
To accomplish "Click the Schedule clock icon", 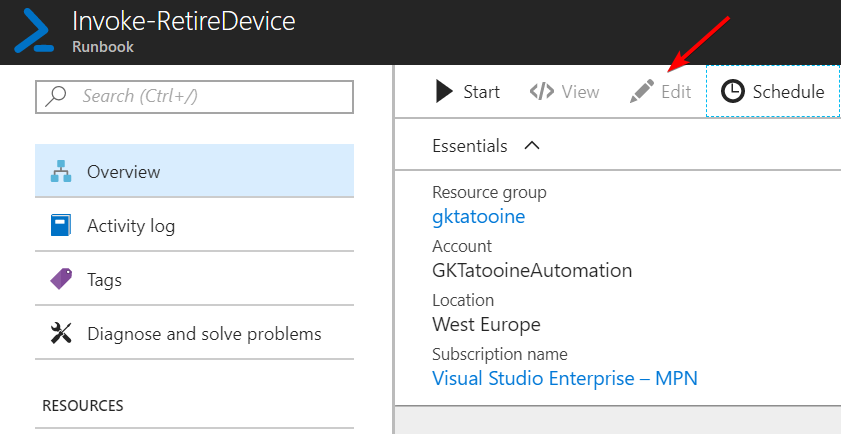I will [x=732, y=91].
